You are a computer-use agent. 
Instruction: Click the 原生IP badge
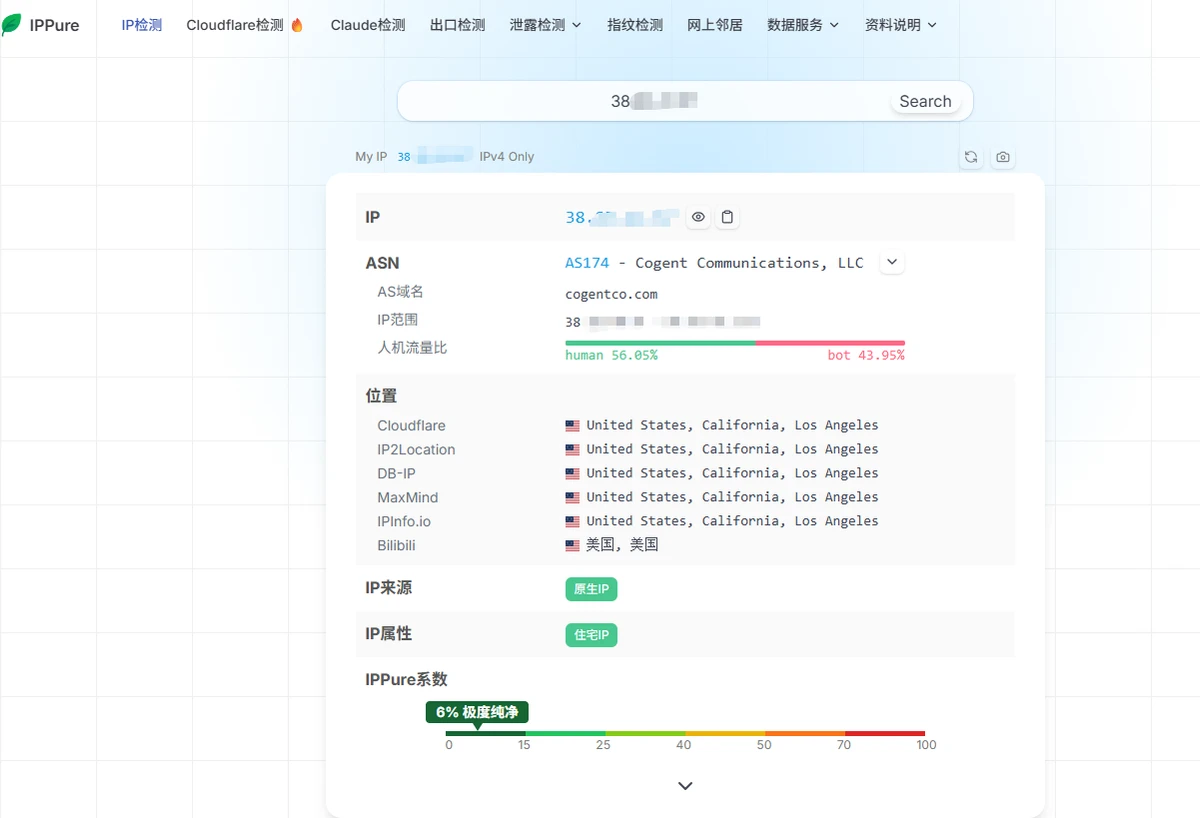pos(591,589)
